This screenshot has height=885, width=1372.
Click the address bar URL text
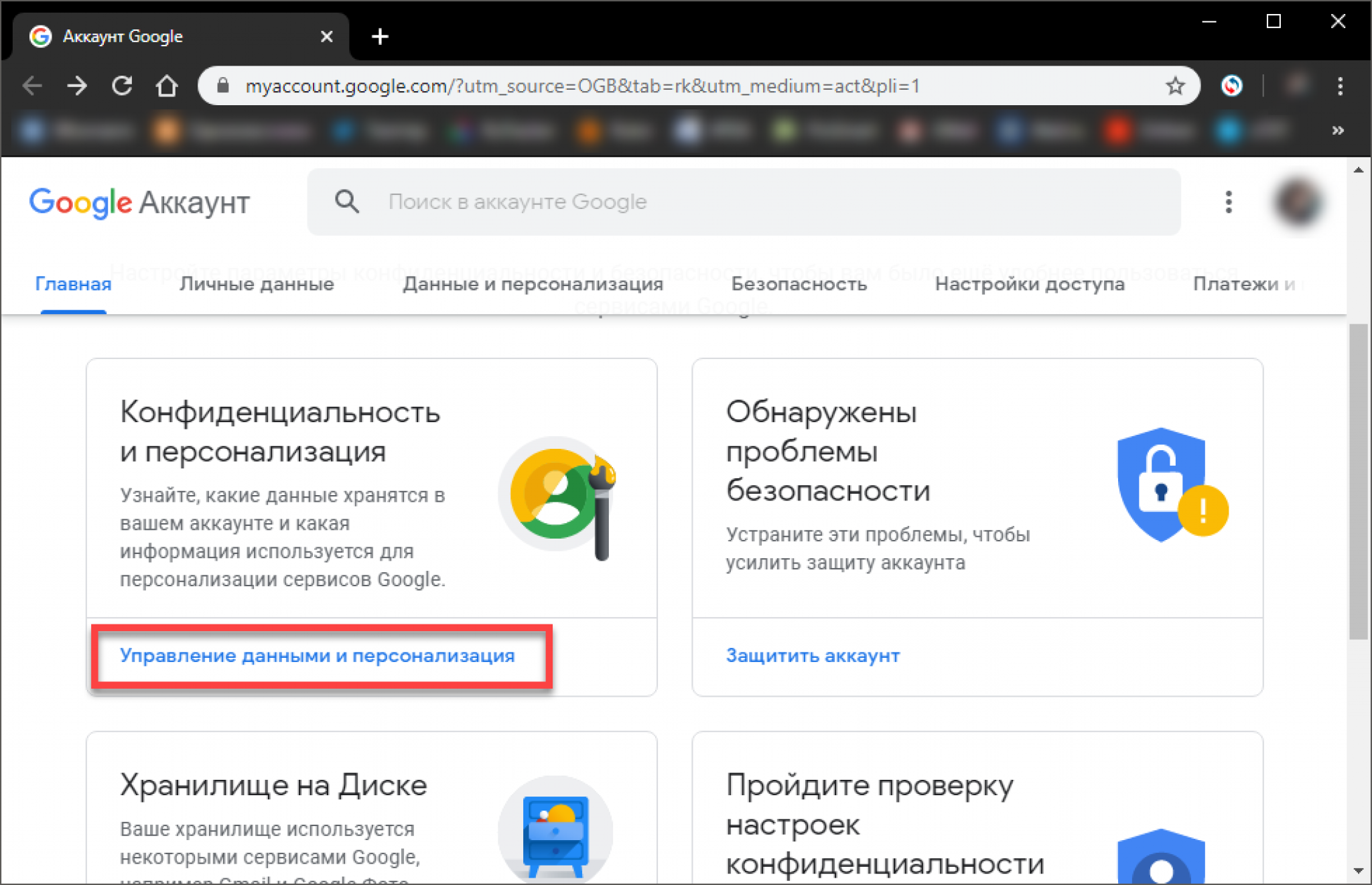coord(582,86)
